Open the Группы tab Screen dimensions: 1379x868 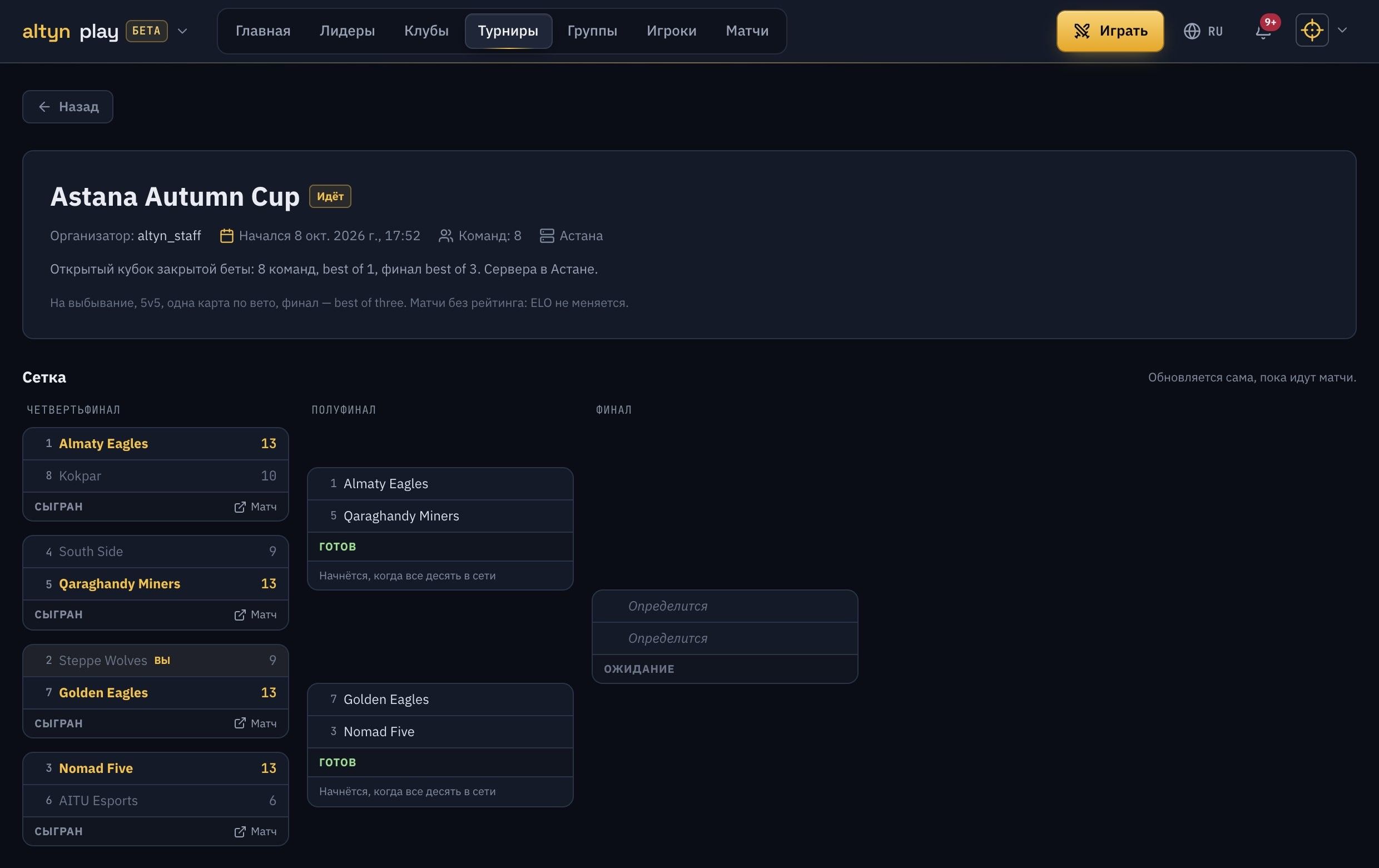pos(592,31)
